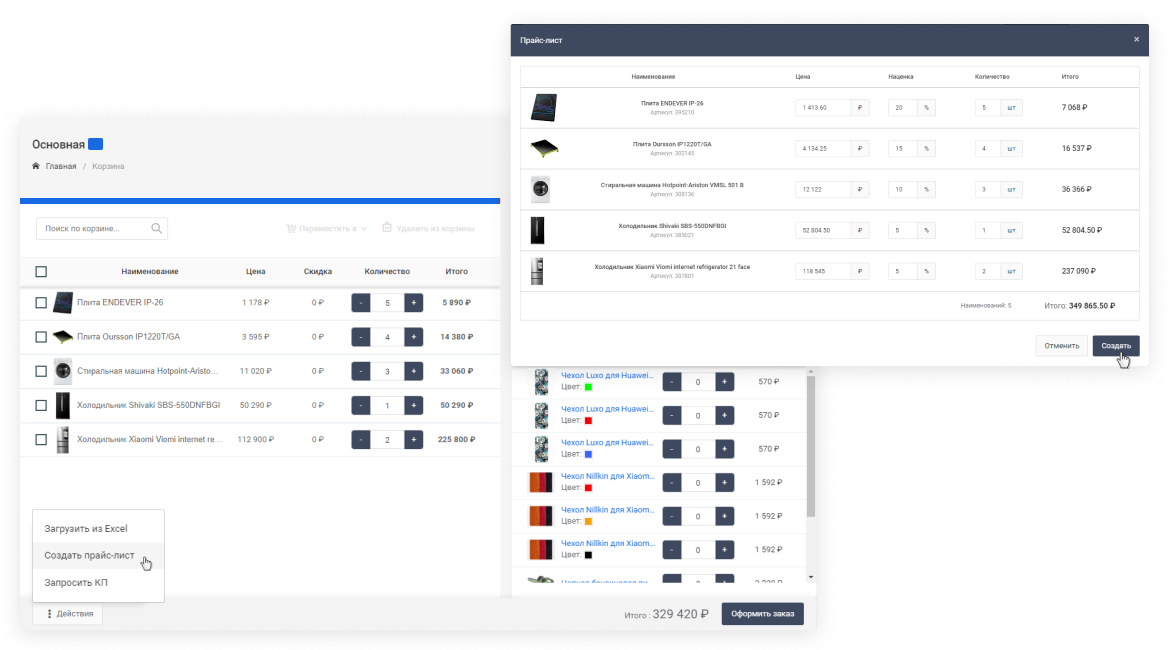
Task: Click minus for black Чехол Nillkin
Action: [x=672, y=549]
